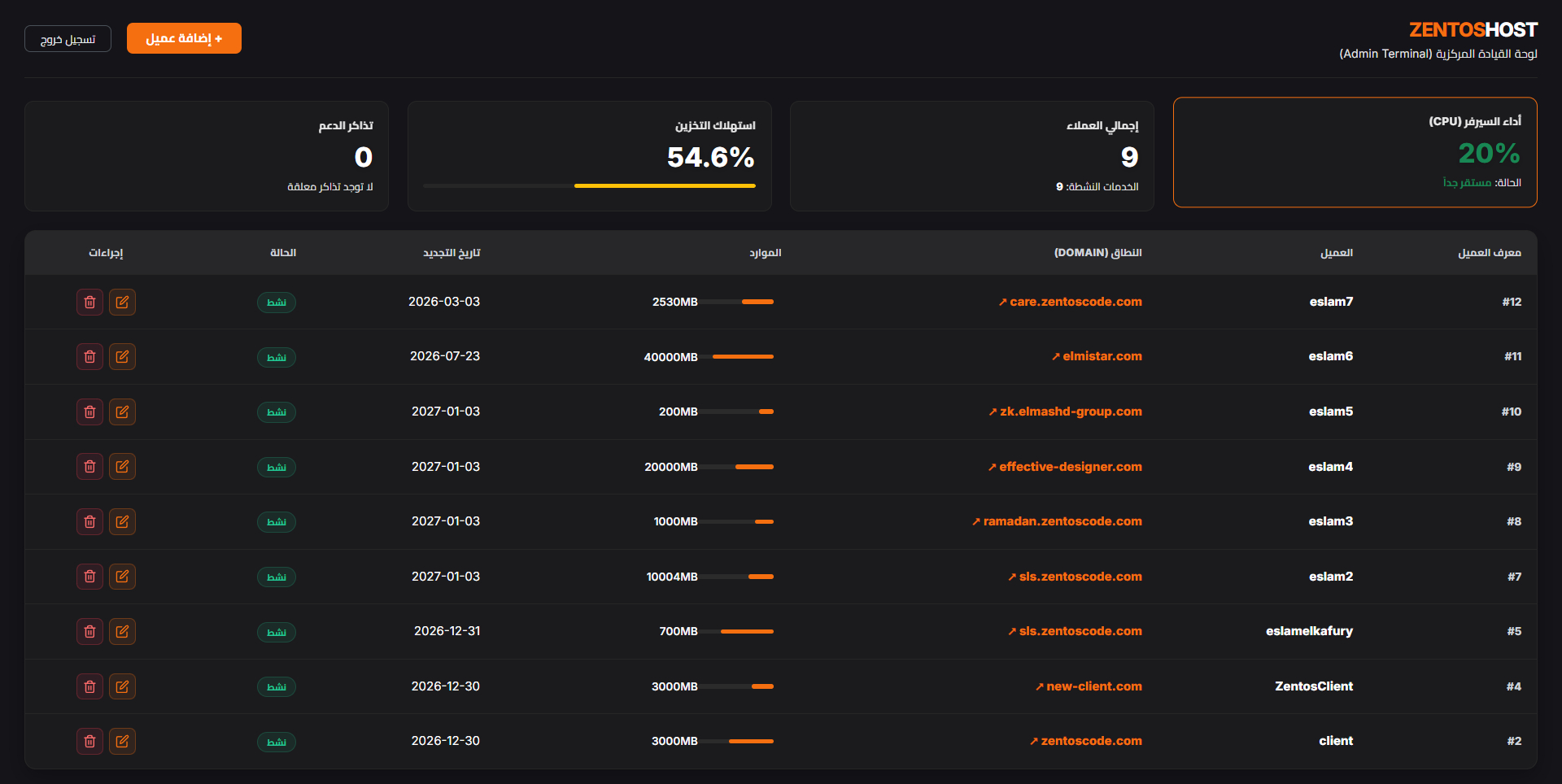Screen dimensions: 1562x784
Task: Click the storage consumption progress bar
Action: point(589,186)
